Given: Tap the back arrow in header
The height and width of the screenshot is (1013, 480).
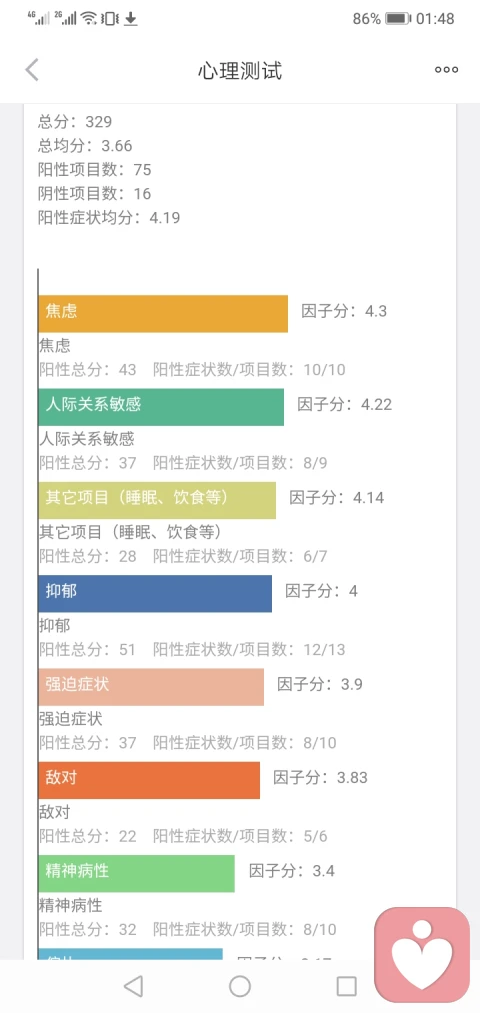Looking at the screenshot, I should pyautogui.click(x=32, y=70).
